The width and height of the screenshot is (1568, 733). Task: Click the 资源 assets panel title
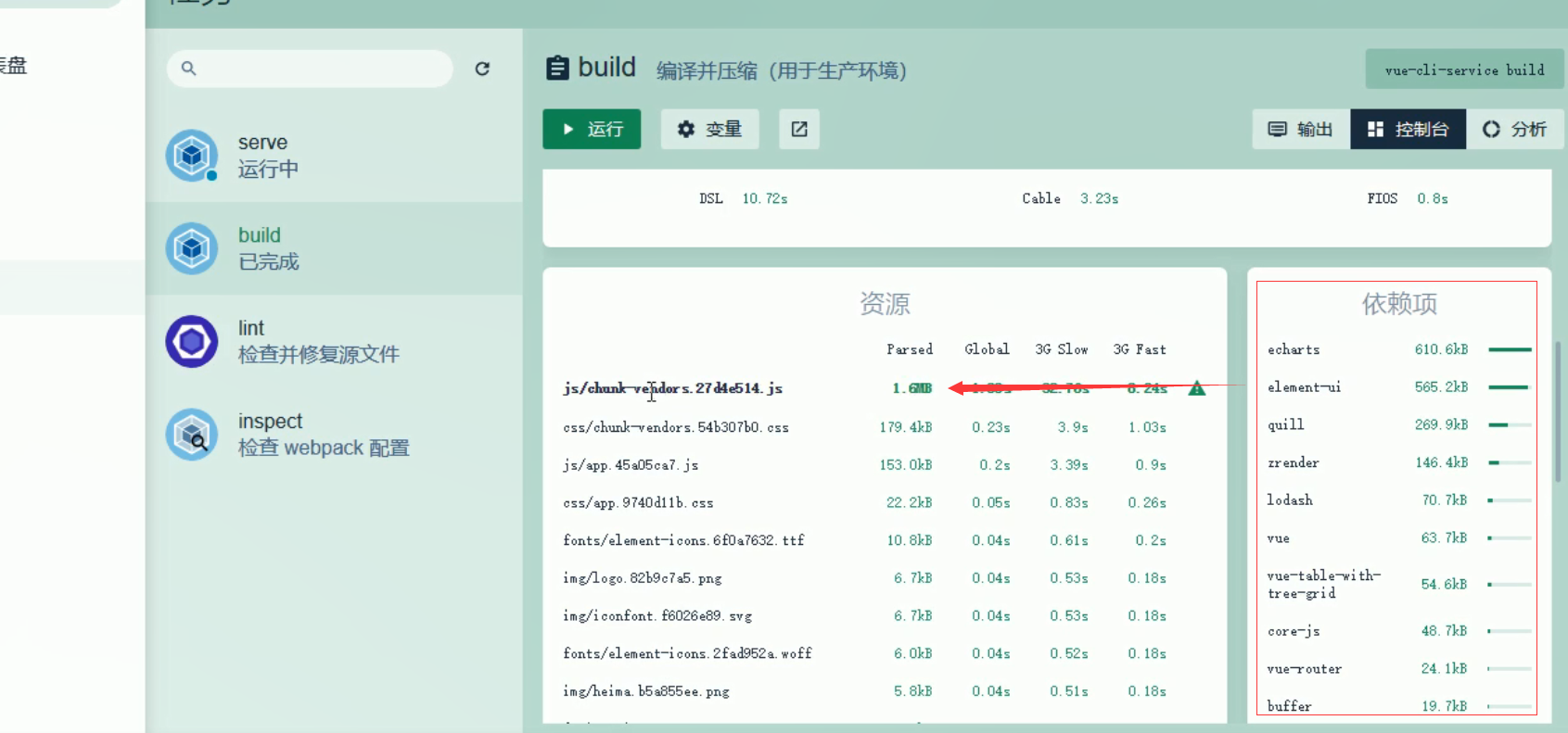point(885,303)
